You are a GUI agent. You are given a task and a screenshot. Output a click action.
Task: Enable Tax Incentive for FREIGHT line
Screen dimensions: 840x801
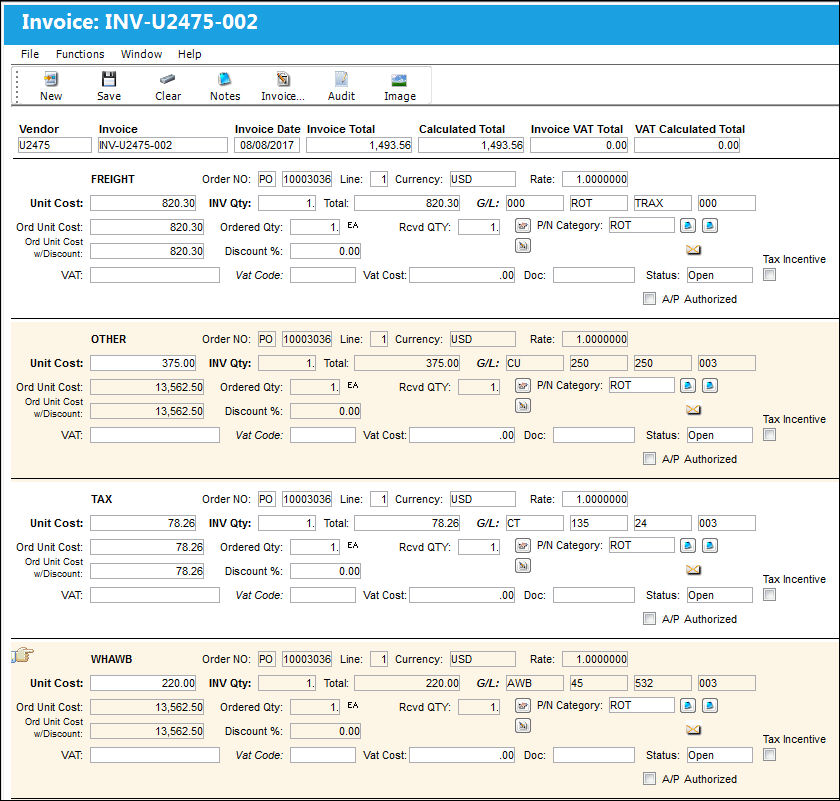[x=770, y=275]
